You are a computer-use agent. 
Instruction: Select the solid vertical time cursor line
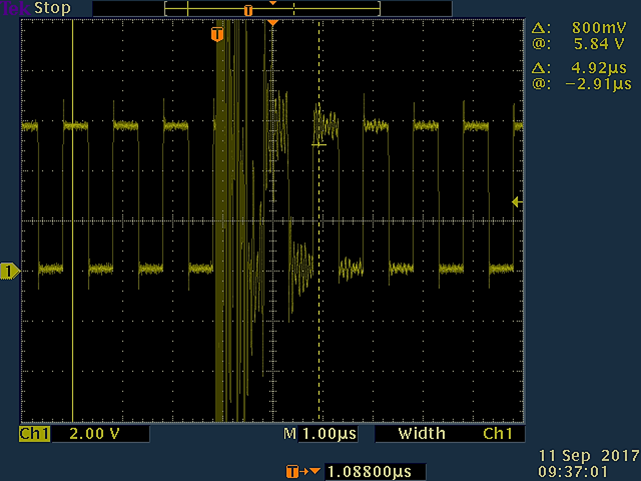pos(72,221)
